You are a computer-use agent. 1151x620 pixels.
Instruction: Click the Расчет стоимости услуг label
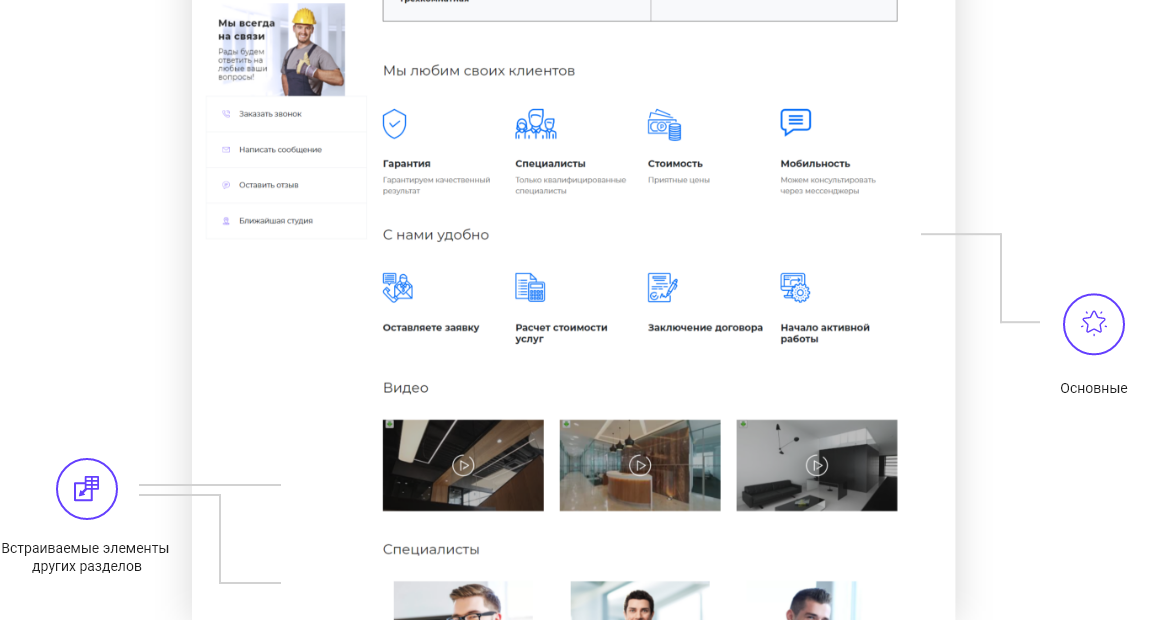click(562, 333)
